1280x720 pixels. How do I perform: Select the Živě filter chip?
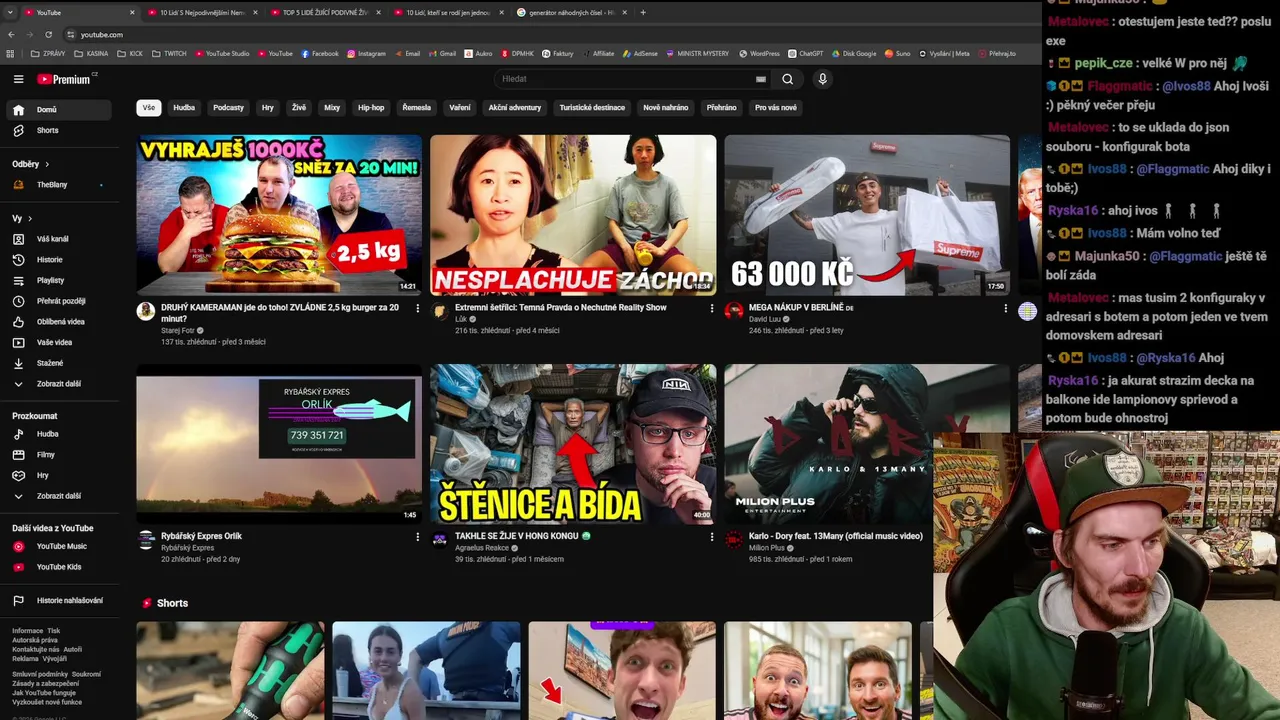pyautogui.click(x=299, y=107)
